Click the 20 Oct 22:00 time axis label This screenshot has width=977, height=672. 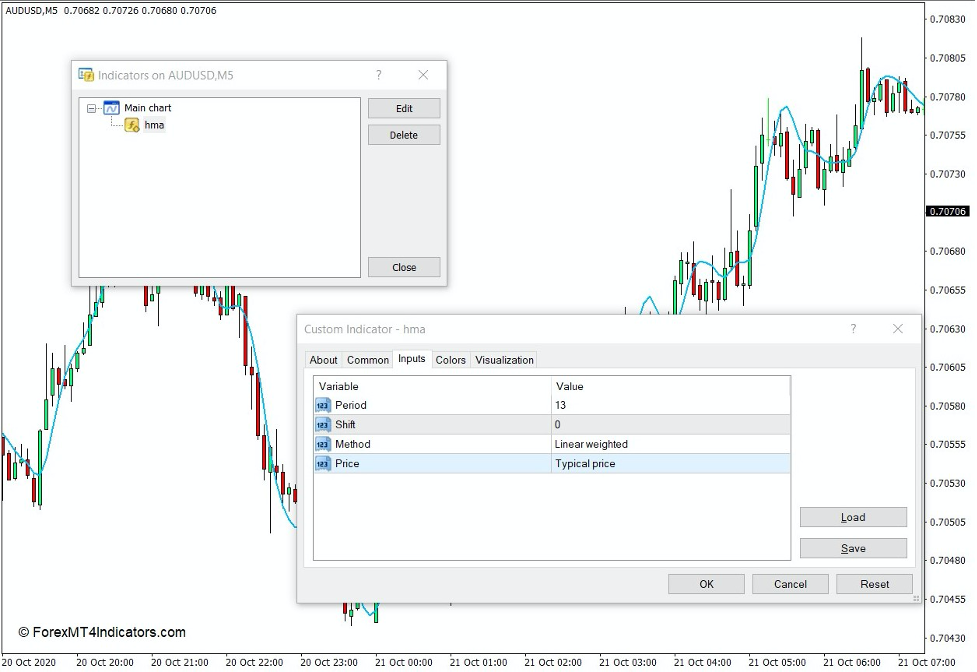click(254, 662)
